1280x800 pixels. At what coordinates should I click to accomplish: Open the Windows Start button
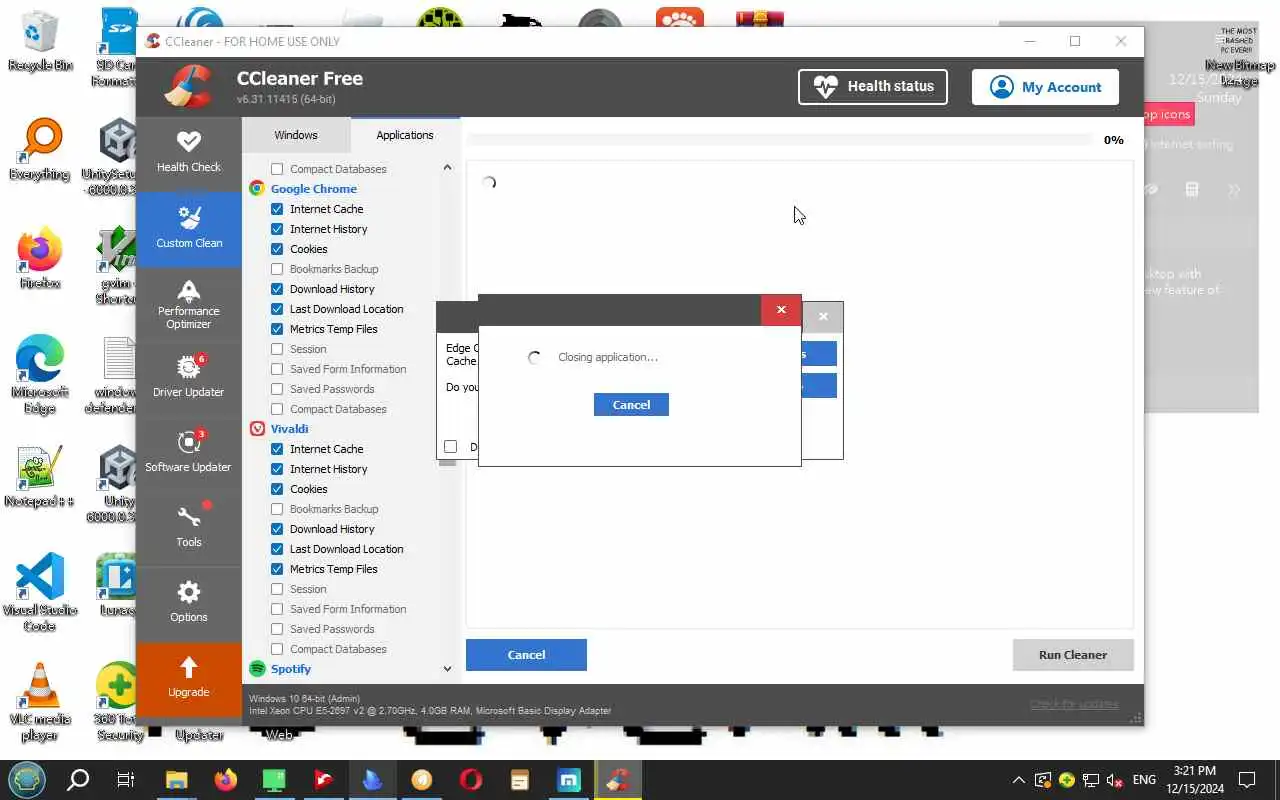[26, 780]
